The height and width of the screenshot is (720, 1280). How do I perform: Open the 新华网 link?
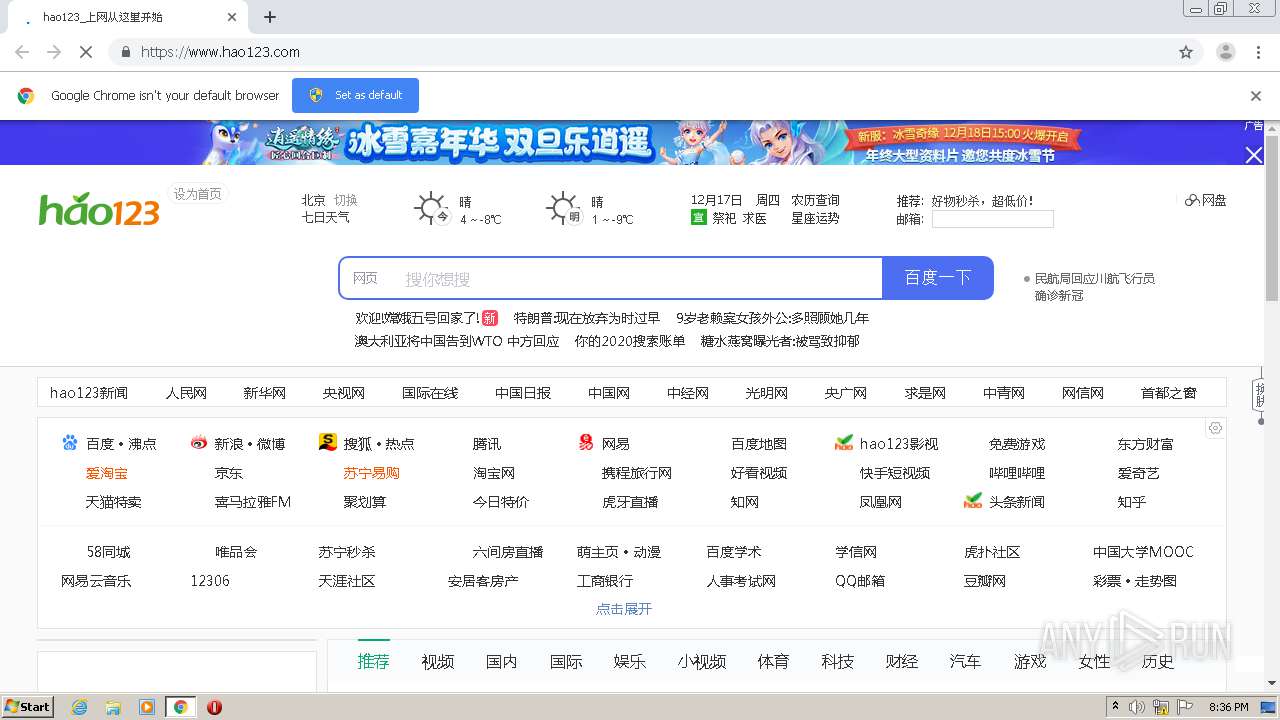pos(264,393)
